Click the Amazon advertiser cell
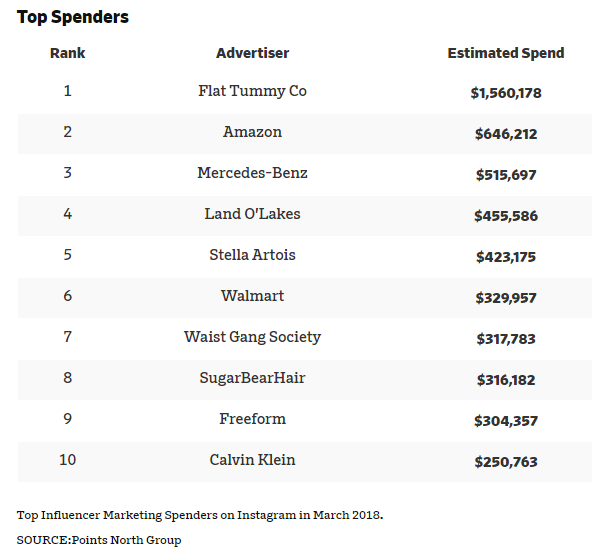 point(252,132)
